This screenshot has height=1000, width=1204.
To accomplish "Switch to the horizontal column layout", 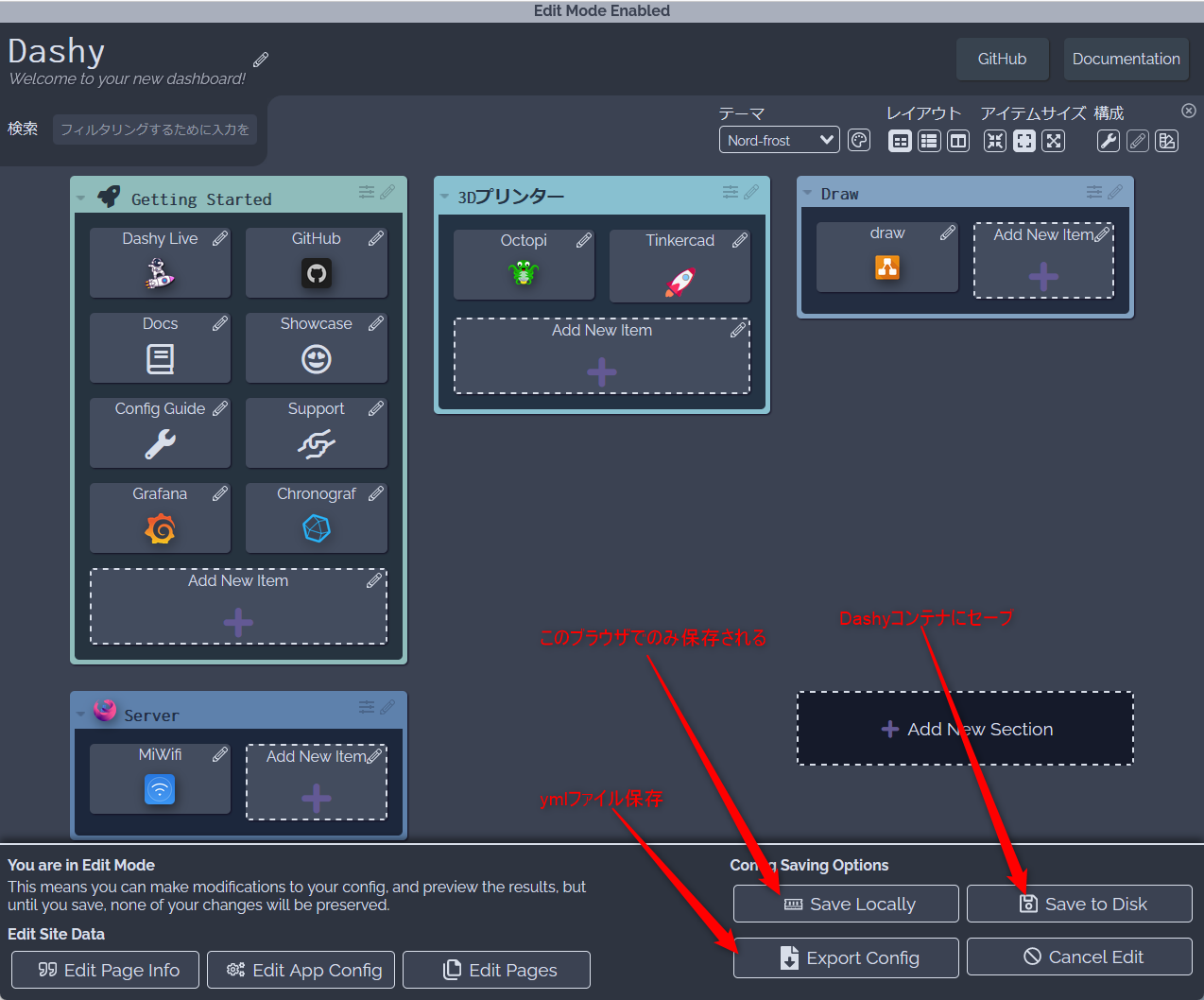I will click(958, 141).
